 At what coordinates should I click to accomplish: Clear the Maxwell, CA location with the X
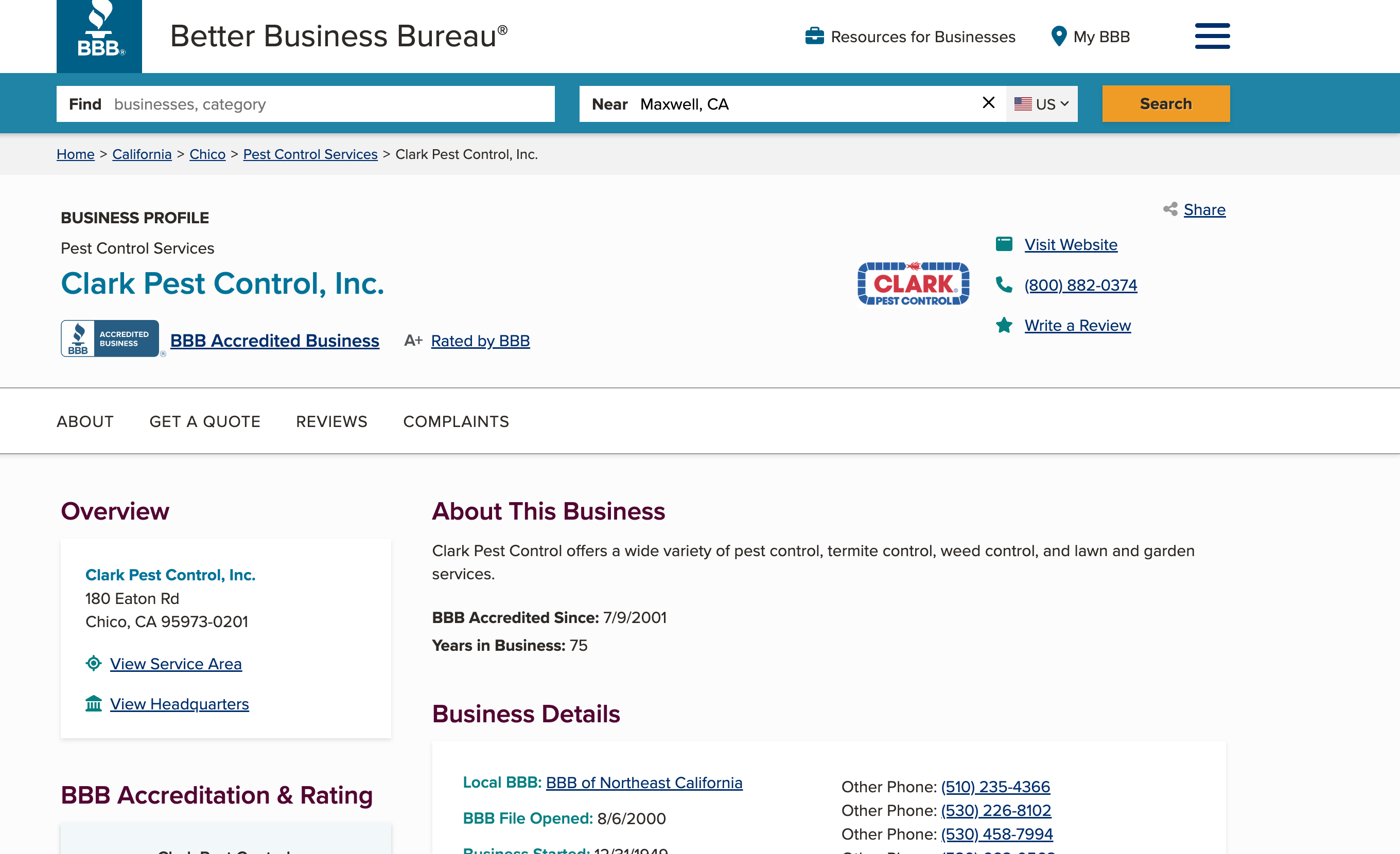click(989, 103)
